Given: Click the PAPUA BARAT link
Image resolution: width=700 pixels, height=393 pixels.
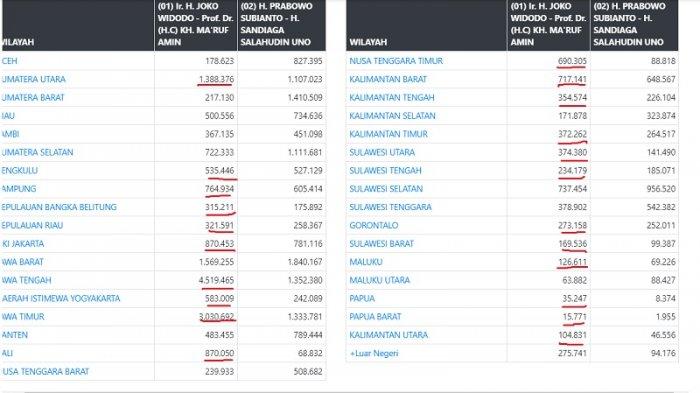Looking at the screenshot, I should pyautogui.click(x=375, y=317).
